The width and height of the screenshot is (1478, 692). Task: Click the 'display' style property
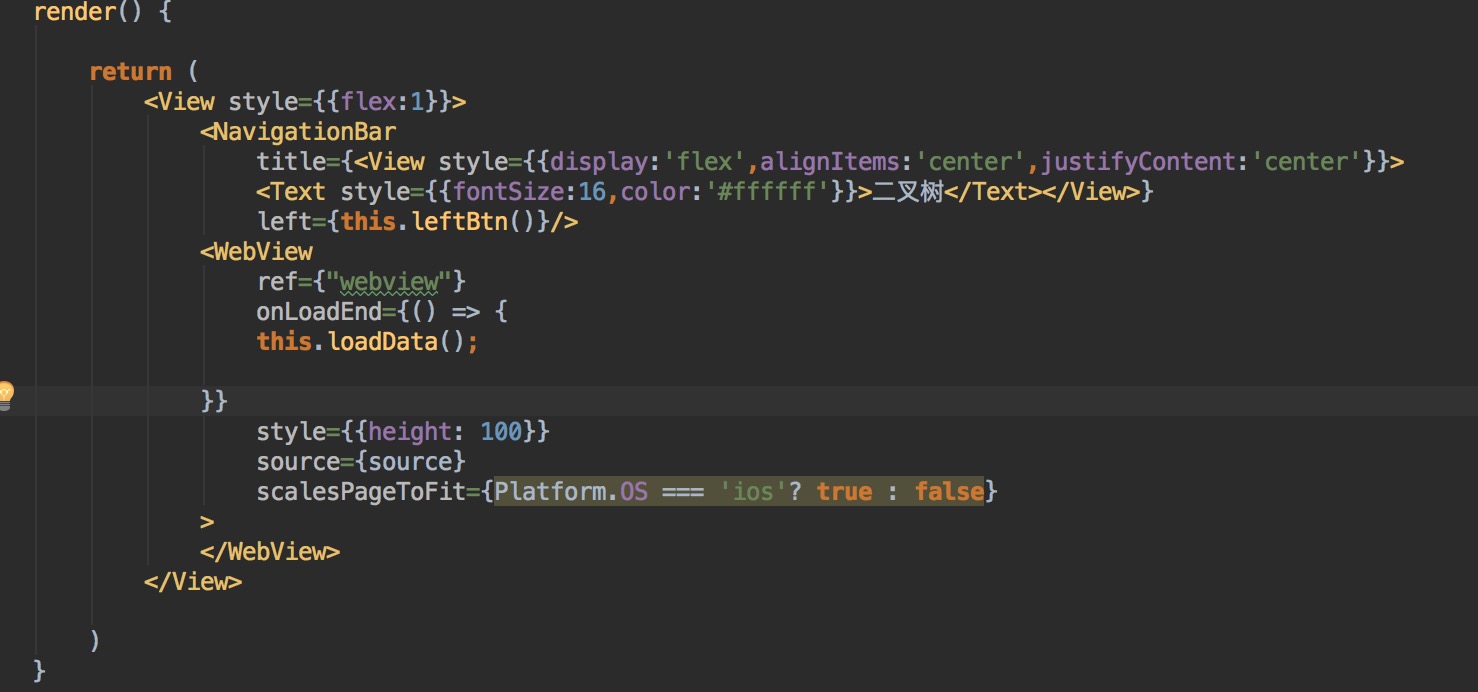[599, 162]
